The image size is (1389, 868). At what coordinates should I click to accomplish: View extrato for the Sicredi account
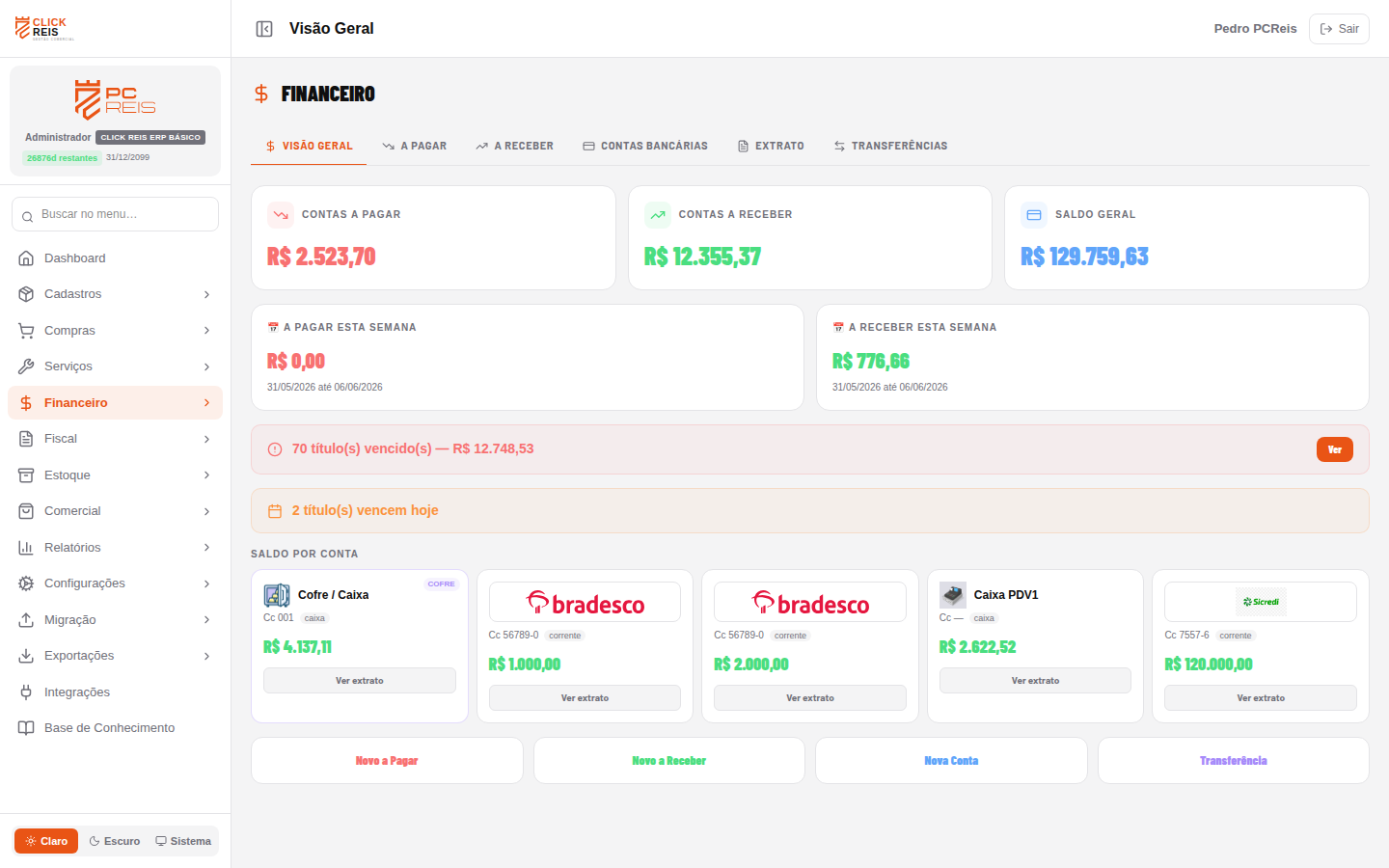(x=1261, y=698)
